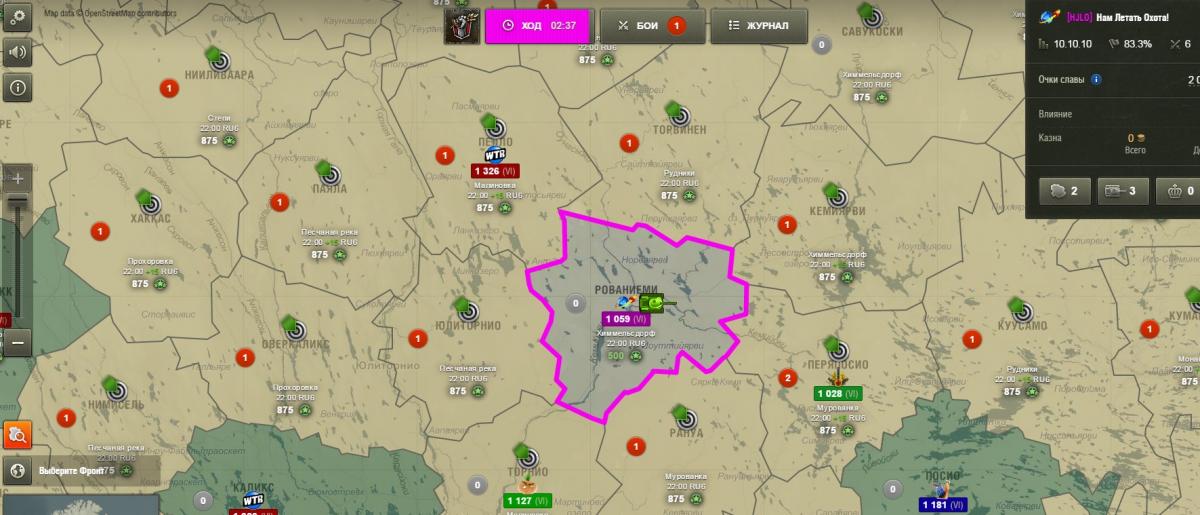Click the Малиновка map name label
Screen dimensions: 1200x515
point(495,185)
